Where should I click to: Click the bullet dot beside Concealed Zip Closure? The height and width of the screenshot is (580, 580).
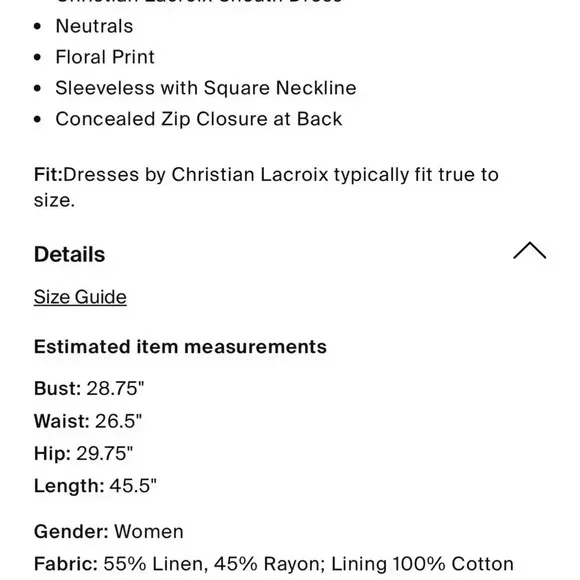pyautogui.click(x=37, y=119)
